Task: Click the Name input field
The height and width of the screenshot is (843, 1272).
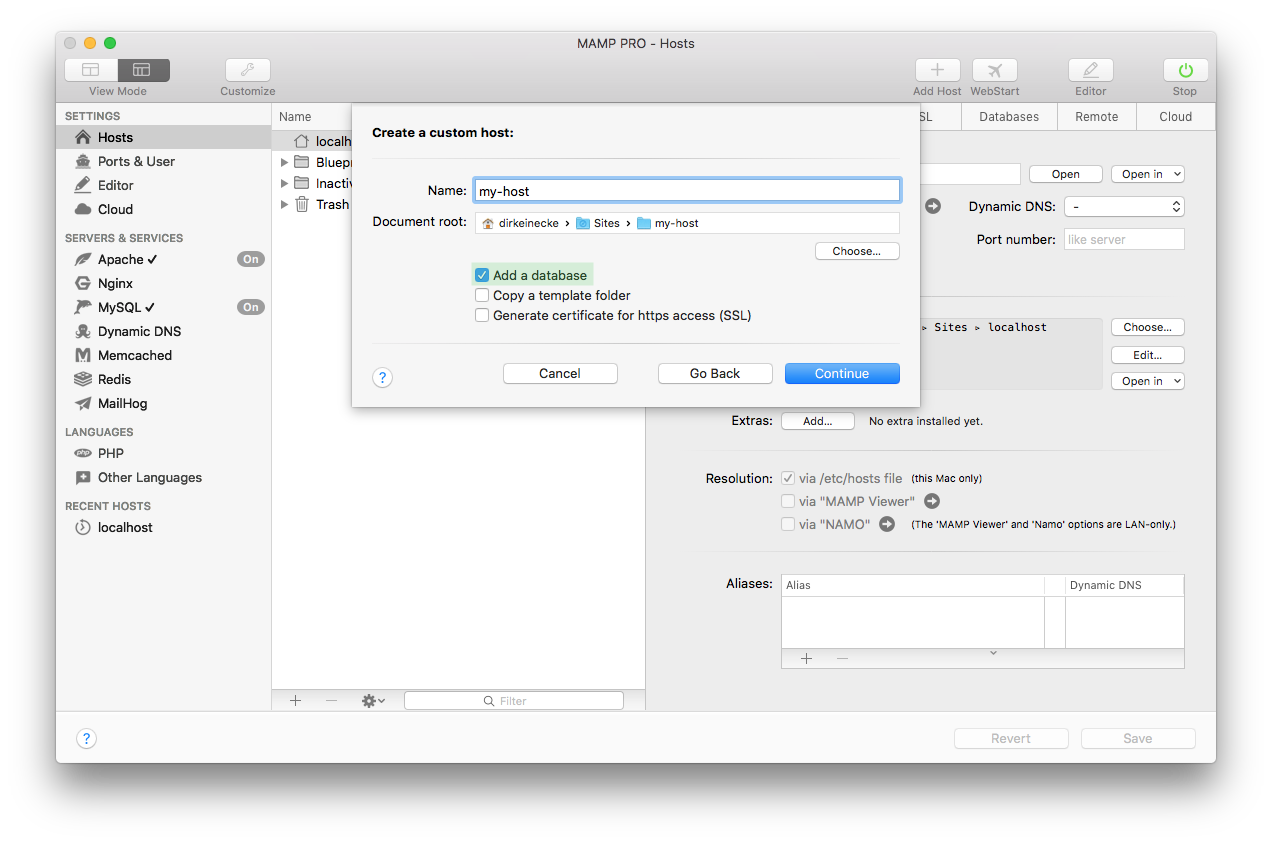Action: (687, 190)
